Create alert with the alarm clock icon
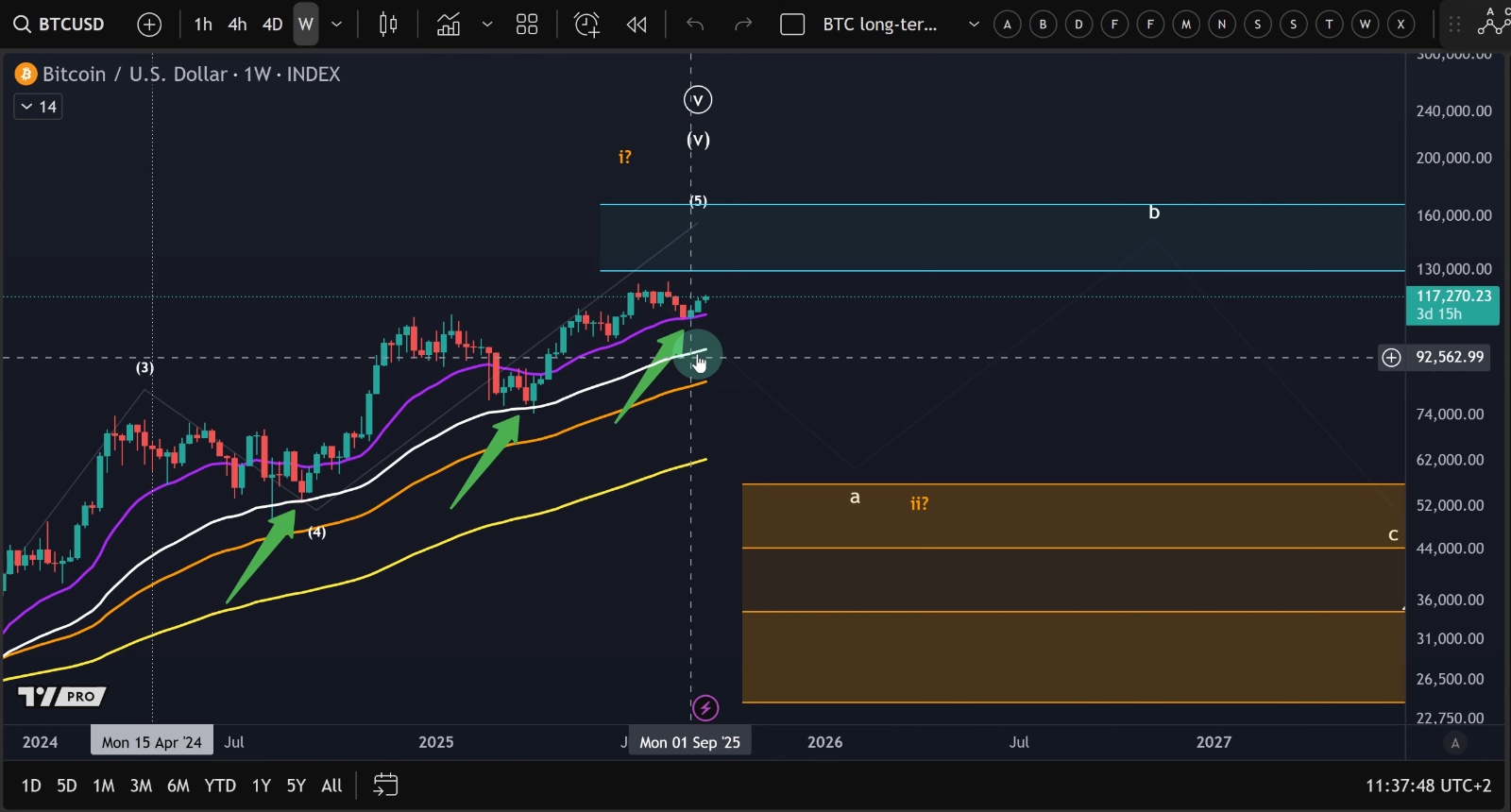This screenshot has height=812, width=1511. pos(586,25)
